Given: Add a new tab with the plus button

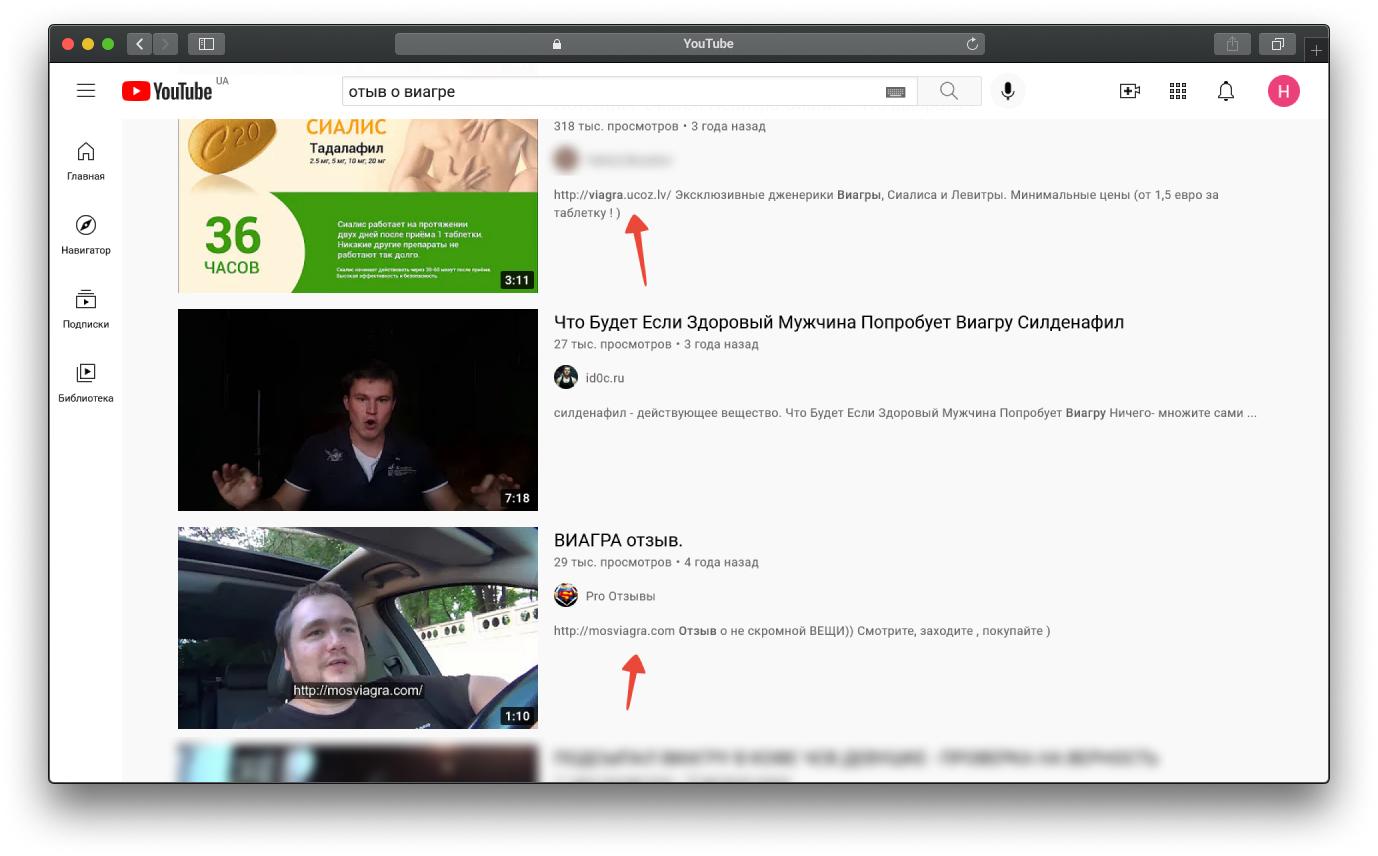Looking at the screenshot, I should [1316, 49].
